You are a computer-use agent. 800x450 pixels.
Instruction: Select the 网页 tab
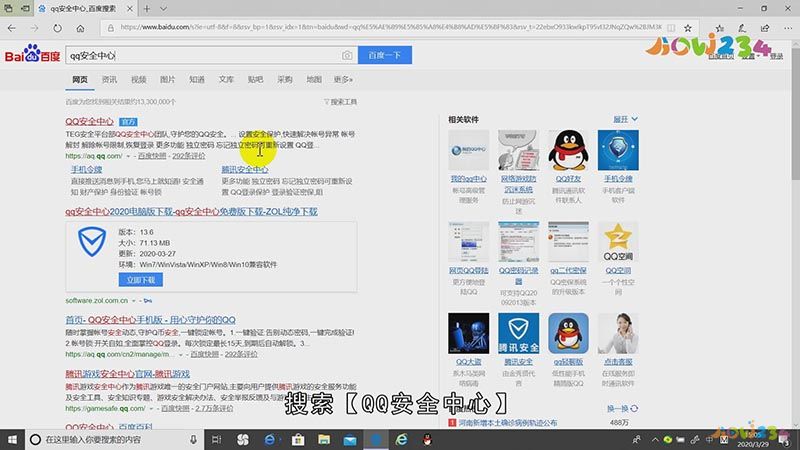point(80,80)
